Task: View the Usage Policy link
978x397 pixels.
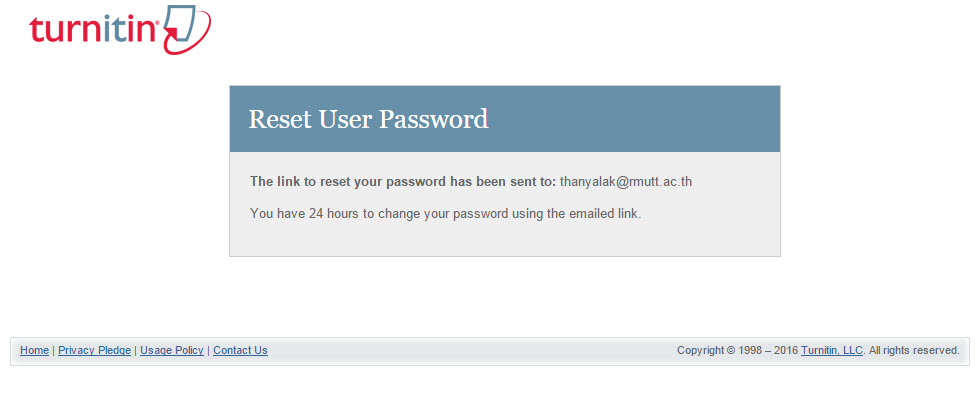Action: (172, 351)
